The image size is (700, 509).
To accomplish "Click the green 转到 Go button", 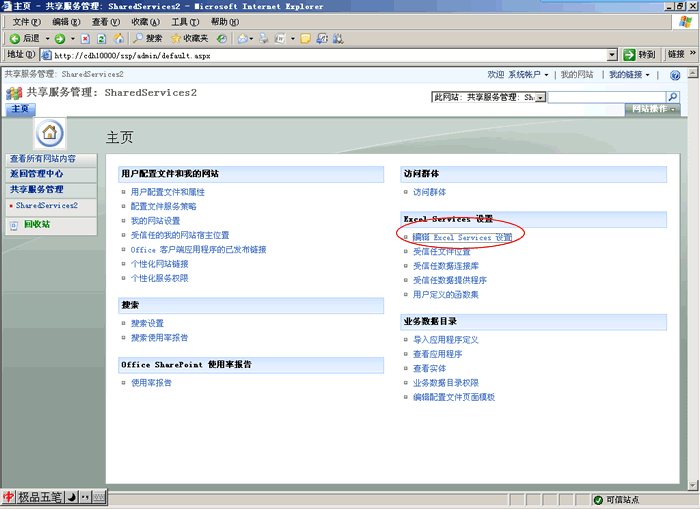I will tap(639, 55).
